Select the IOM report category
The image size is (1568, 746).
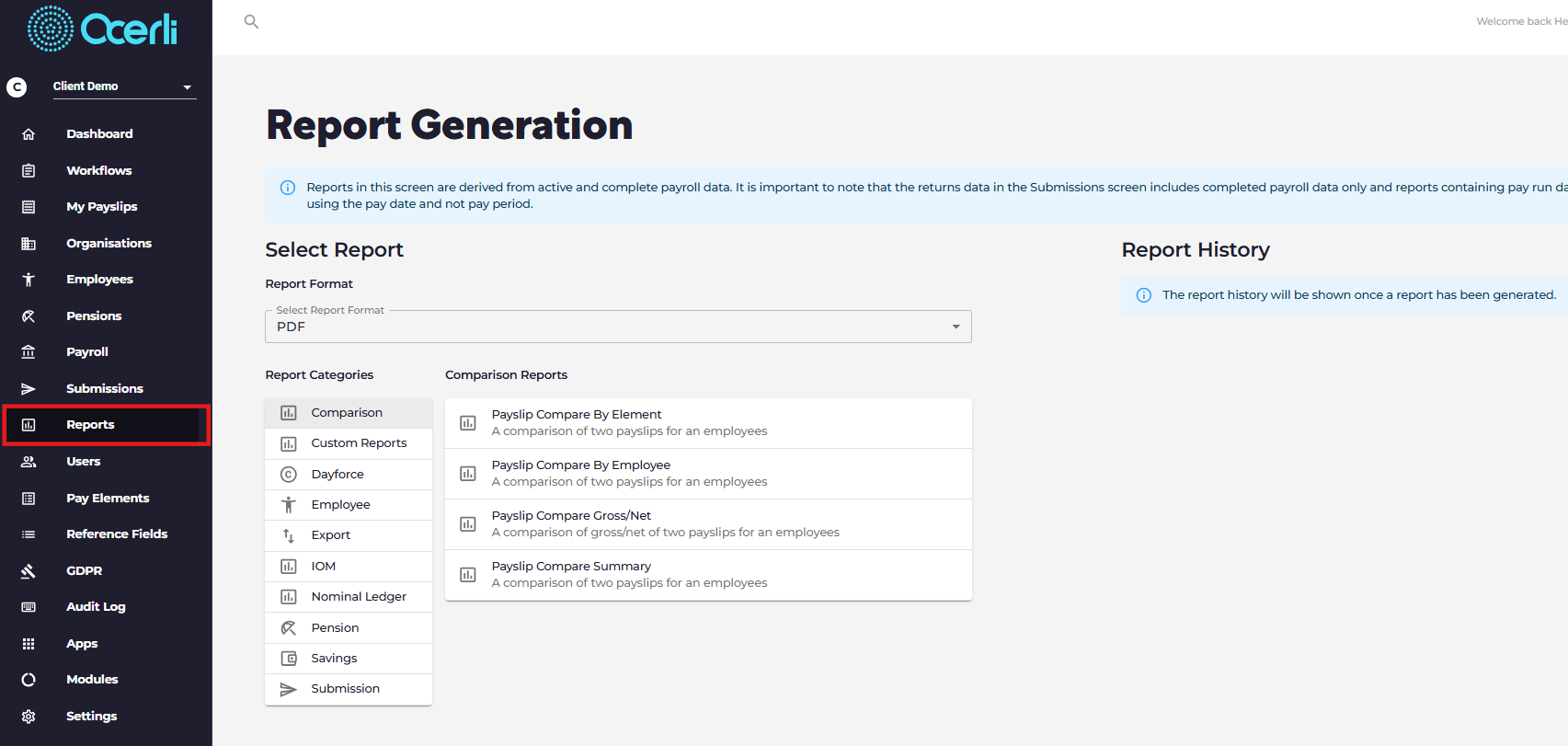pyautogui.click(x=349, y=567)
